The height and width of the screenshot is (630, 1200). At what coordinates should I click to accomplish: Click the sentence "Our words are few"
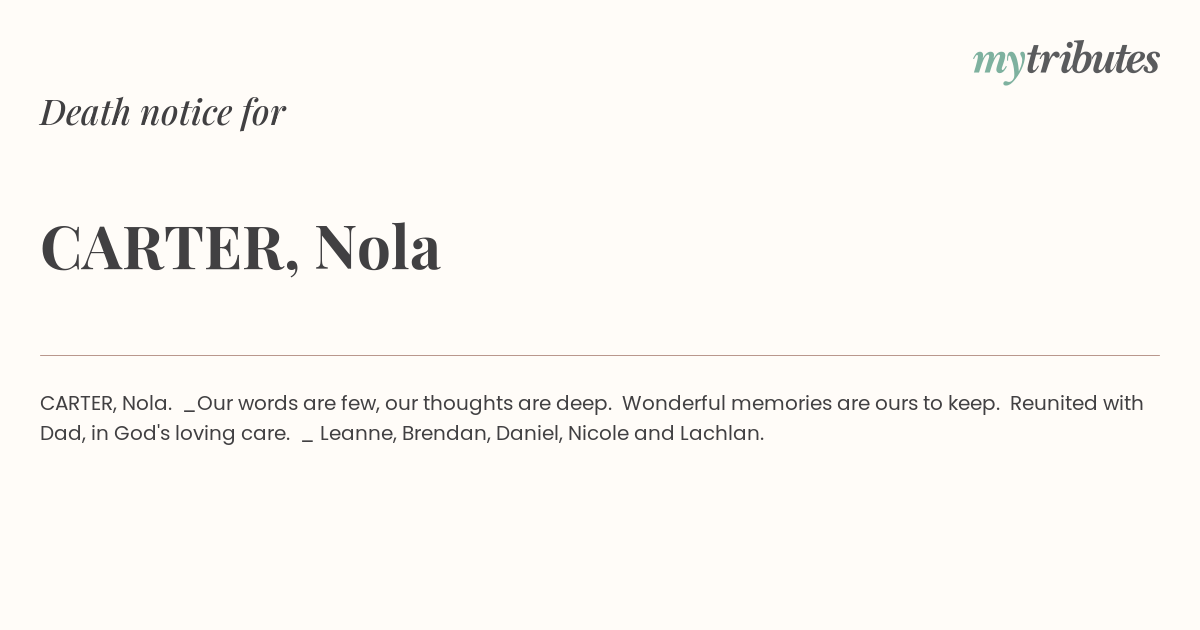click(x=286, y=403)
